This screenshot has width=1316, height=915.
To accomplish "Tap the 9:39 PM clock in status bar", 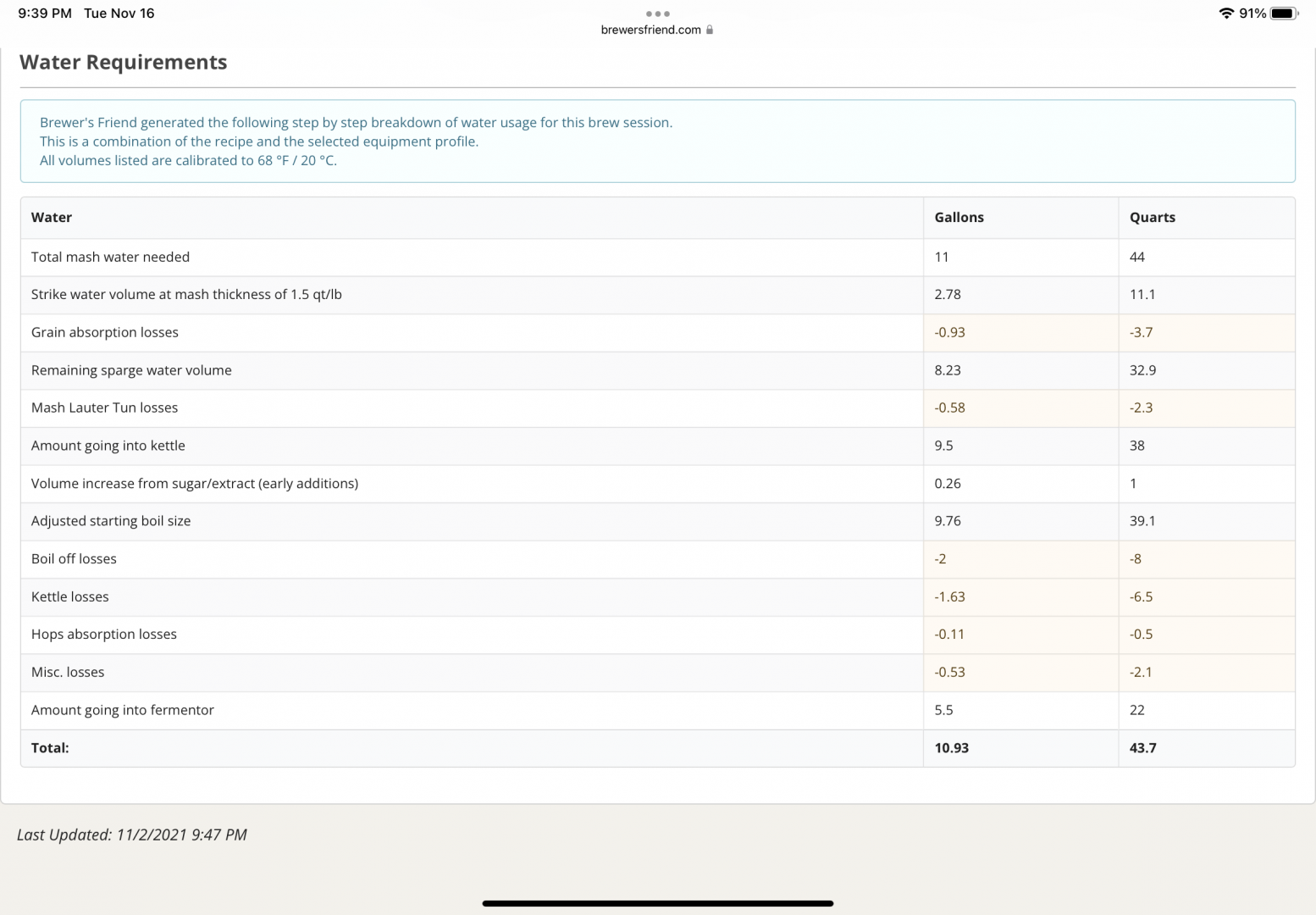I will click(45, 14).
